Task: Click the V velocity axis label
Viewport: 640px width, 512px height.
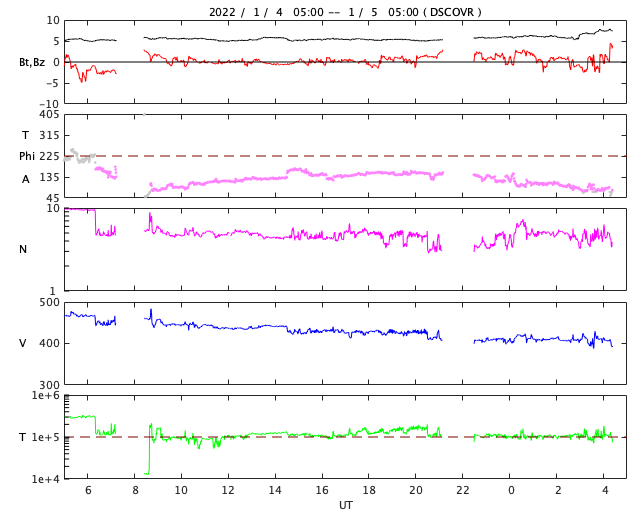Action: (23, 343)
